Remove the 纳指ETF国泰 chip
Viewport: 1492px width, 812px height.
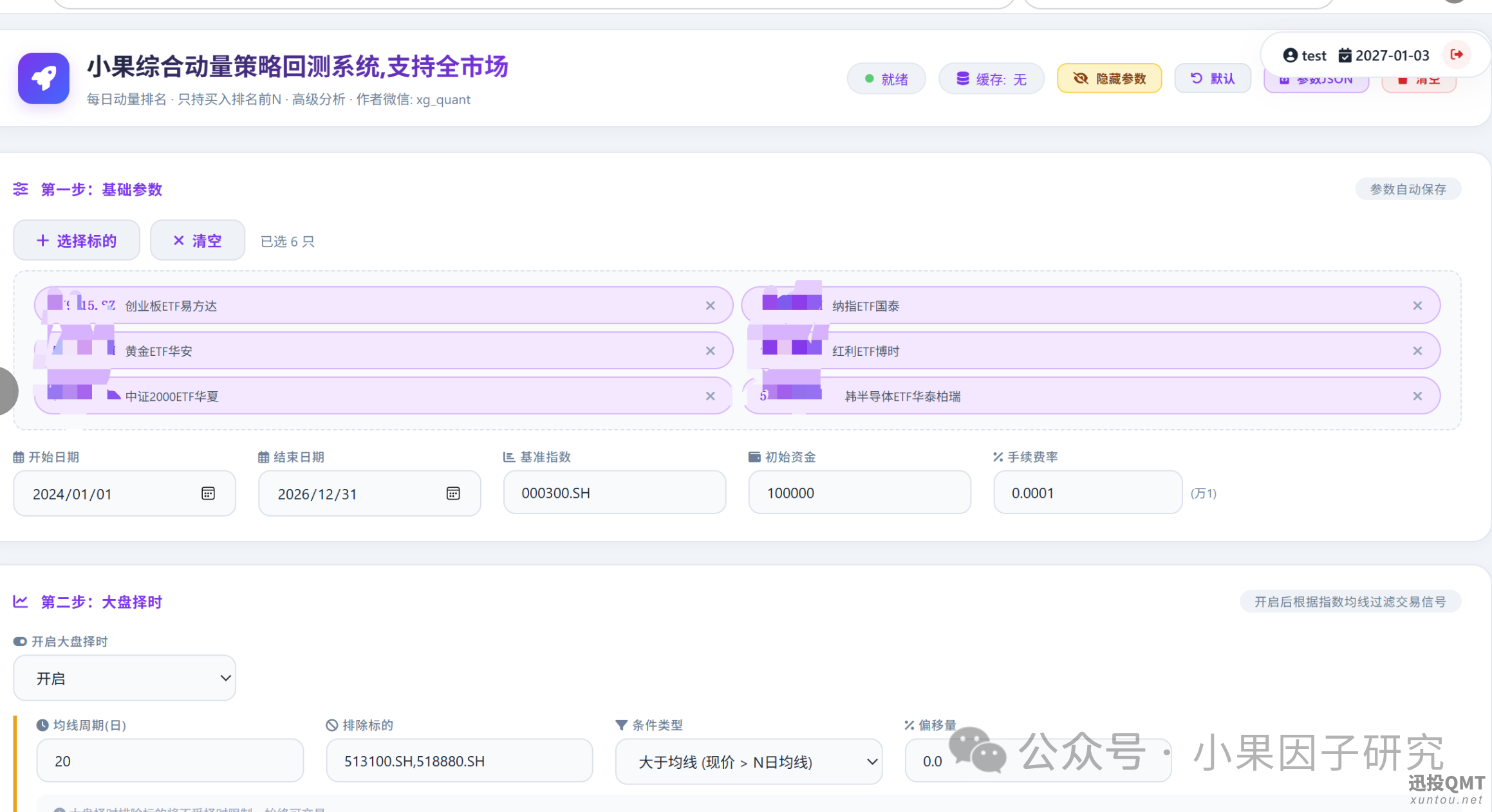click(1417, 306)
